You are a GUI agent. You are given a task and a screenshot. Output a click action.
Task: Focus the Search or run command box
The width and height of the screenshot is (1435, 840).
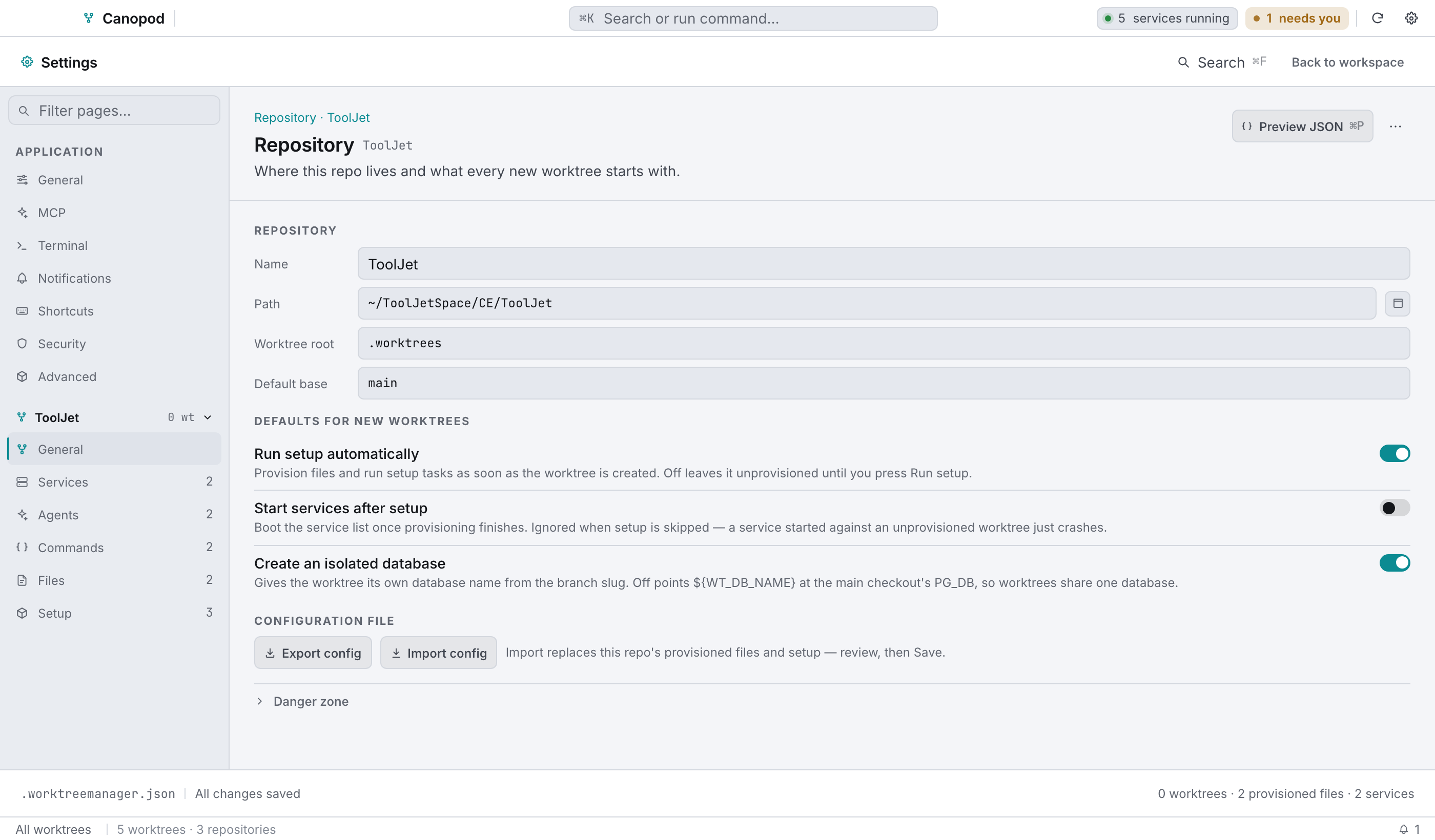(753, 18)
